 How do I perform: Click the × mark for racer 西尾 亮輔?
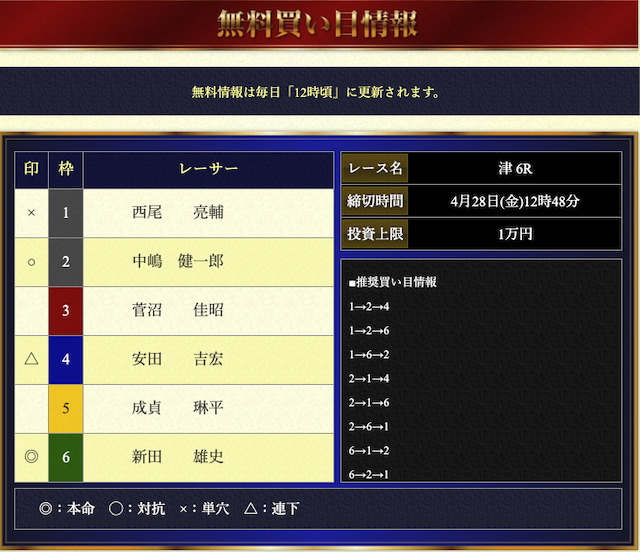pos(31,213)
